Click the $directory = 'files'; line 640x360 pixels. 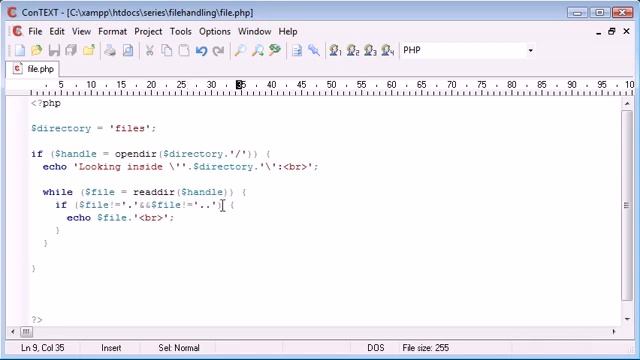click(93, 129)
